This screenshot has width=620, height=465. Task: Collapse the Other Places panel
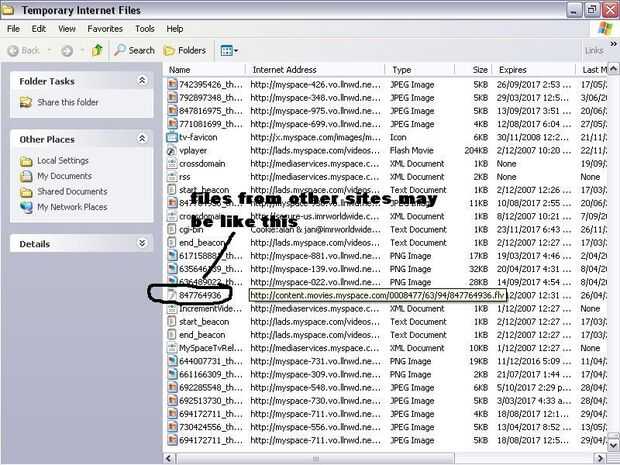point(142,139)
